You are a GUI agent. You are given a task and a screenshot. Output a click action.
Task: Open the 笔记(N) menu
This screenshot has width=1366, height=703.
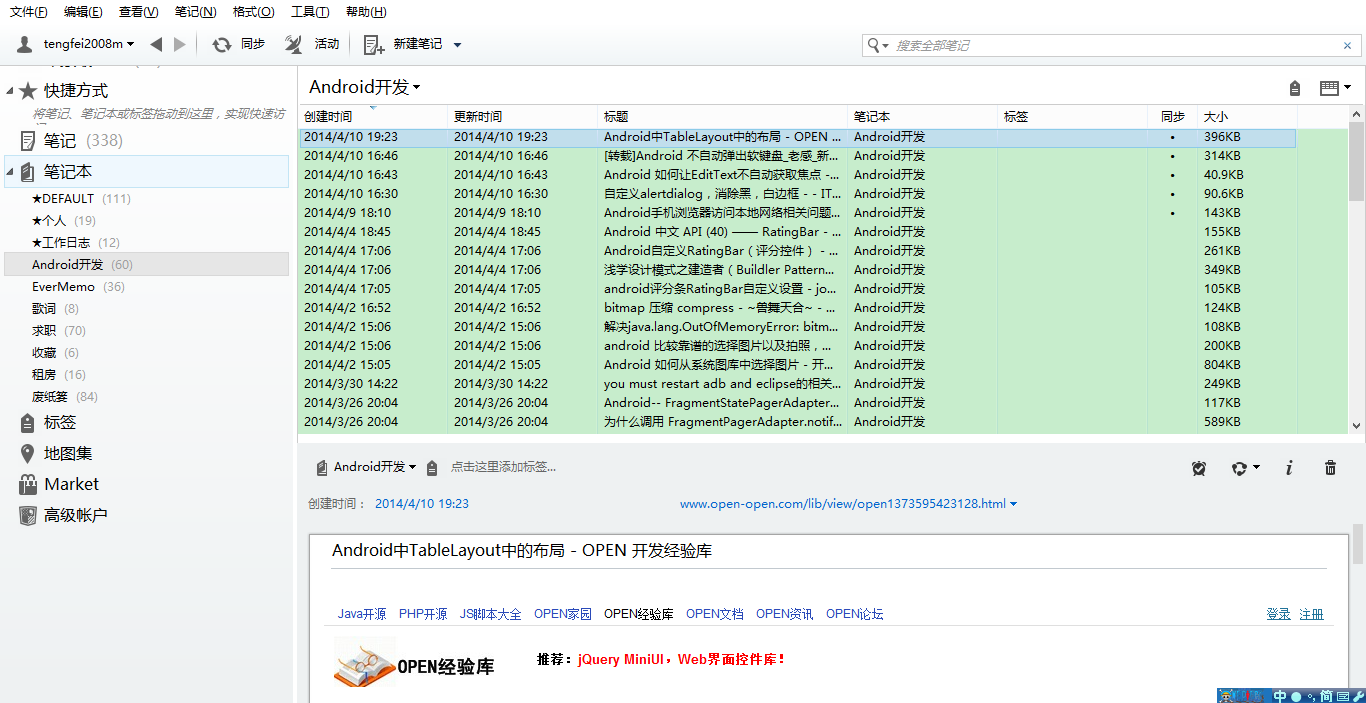195,12
